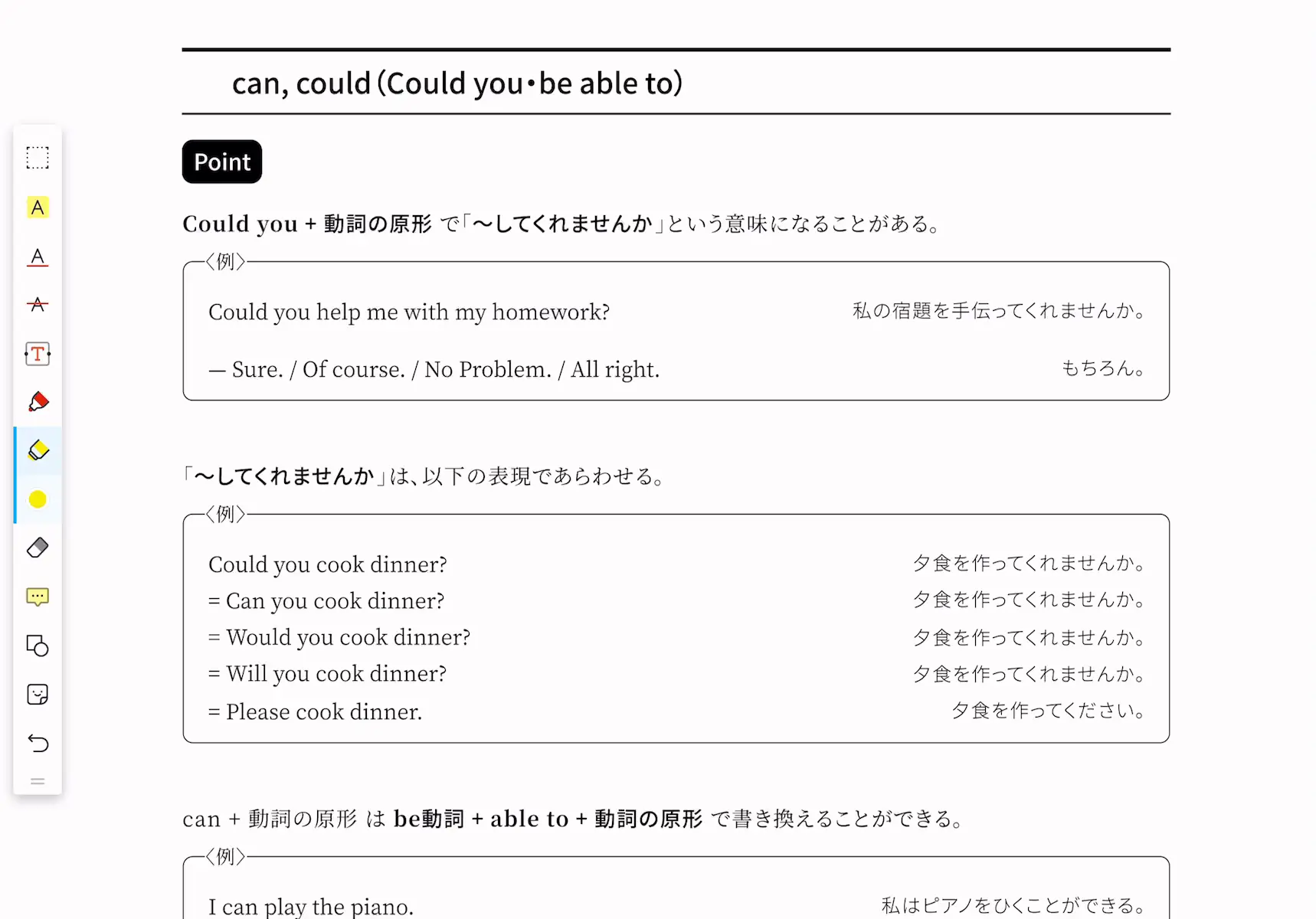Viewport: 1316px width, 919px height.
Task: Grab the toolbar handle at bottom
Action: (38, 782)
